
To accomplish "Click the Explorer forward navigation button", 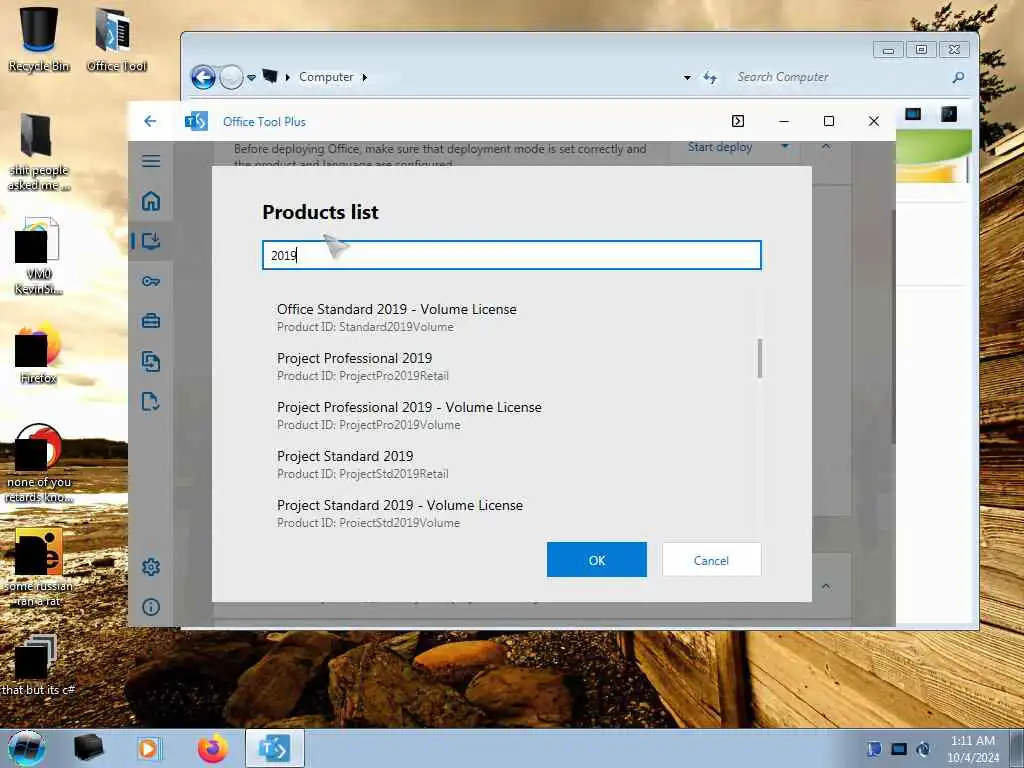I will click(231, 77).
